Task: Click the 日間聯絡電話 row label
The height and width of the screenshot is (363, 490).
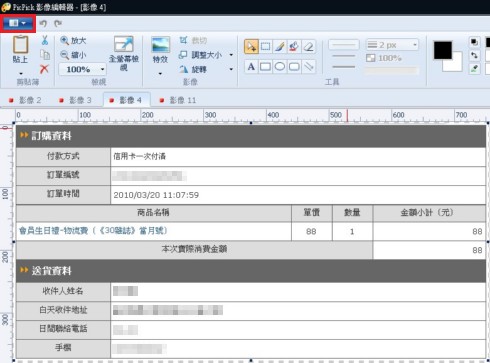Action: click(63, 329)
